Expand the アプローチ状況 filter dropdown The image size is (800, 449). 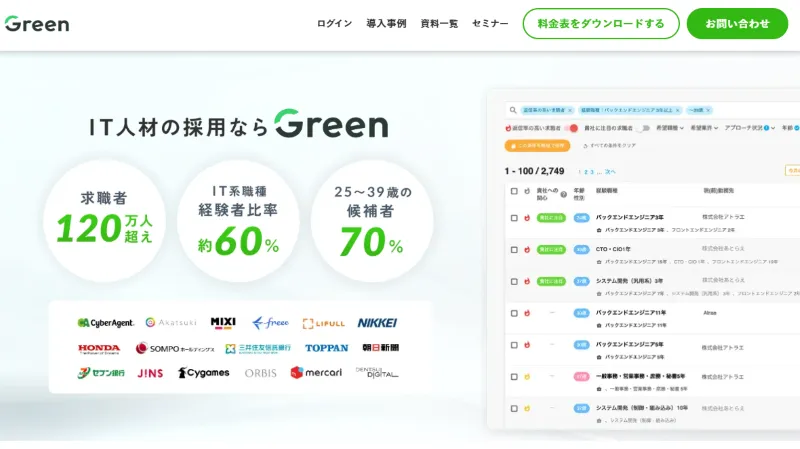point(749,128)
